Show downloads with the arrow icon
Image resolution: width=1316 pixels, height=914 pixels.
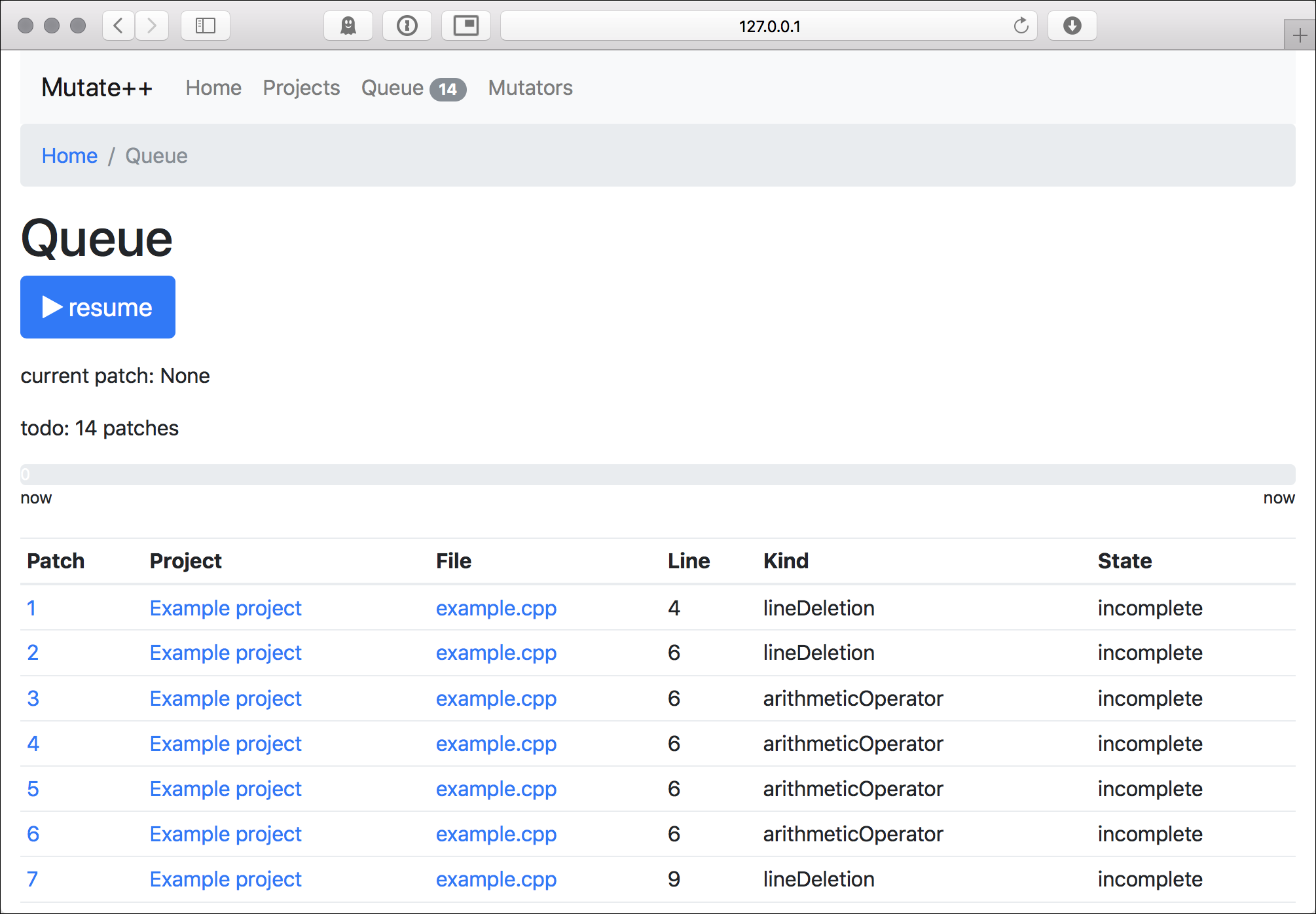[1072, 26]
